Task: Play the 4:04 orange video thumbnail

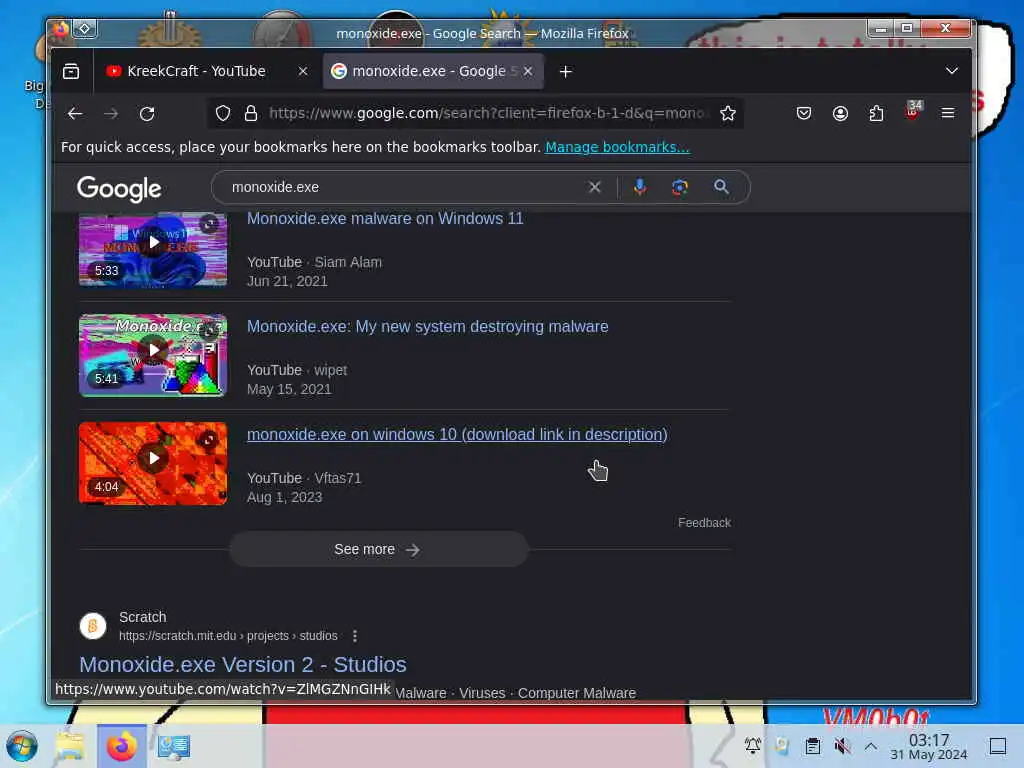Action: [153, 463]
